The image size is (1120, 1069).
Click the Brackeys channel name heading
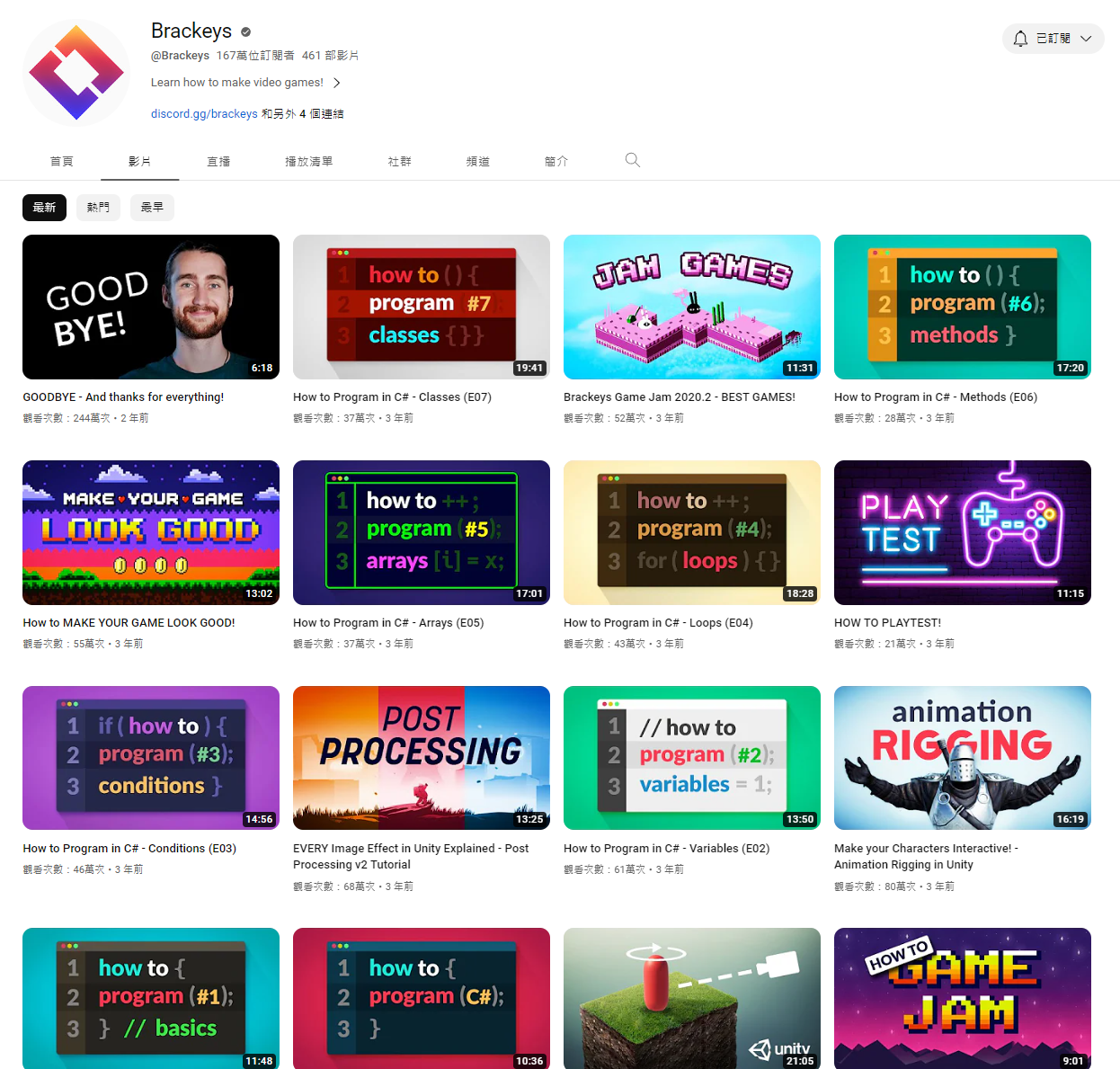191,31
